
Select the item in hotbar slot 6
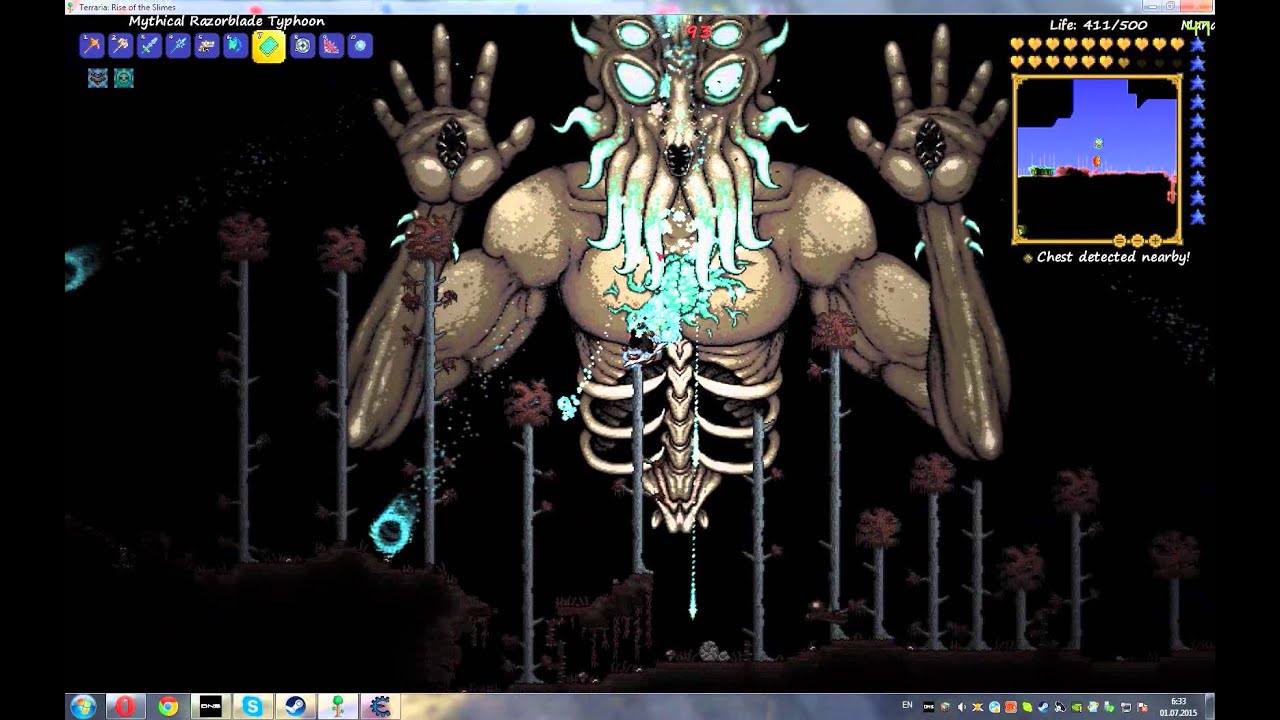click(x=236, y=45)
